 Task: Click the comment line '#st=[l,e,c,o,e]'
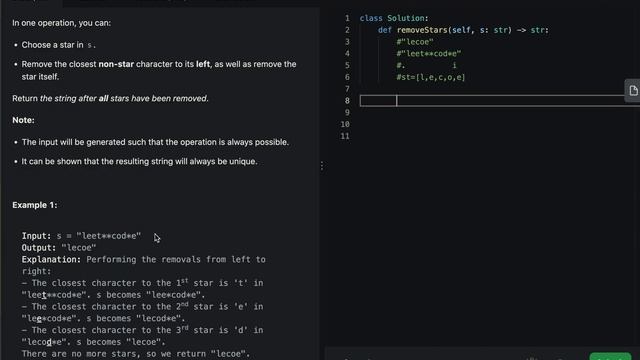[x=431, y=78]
